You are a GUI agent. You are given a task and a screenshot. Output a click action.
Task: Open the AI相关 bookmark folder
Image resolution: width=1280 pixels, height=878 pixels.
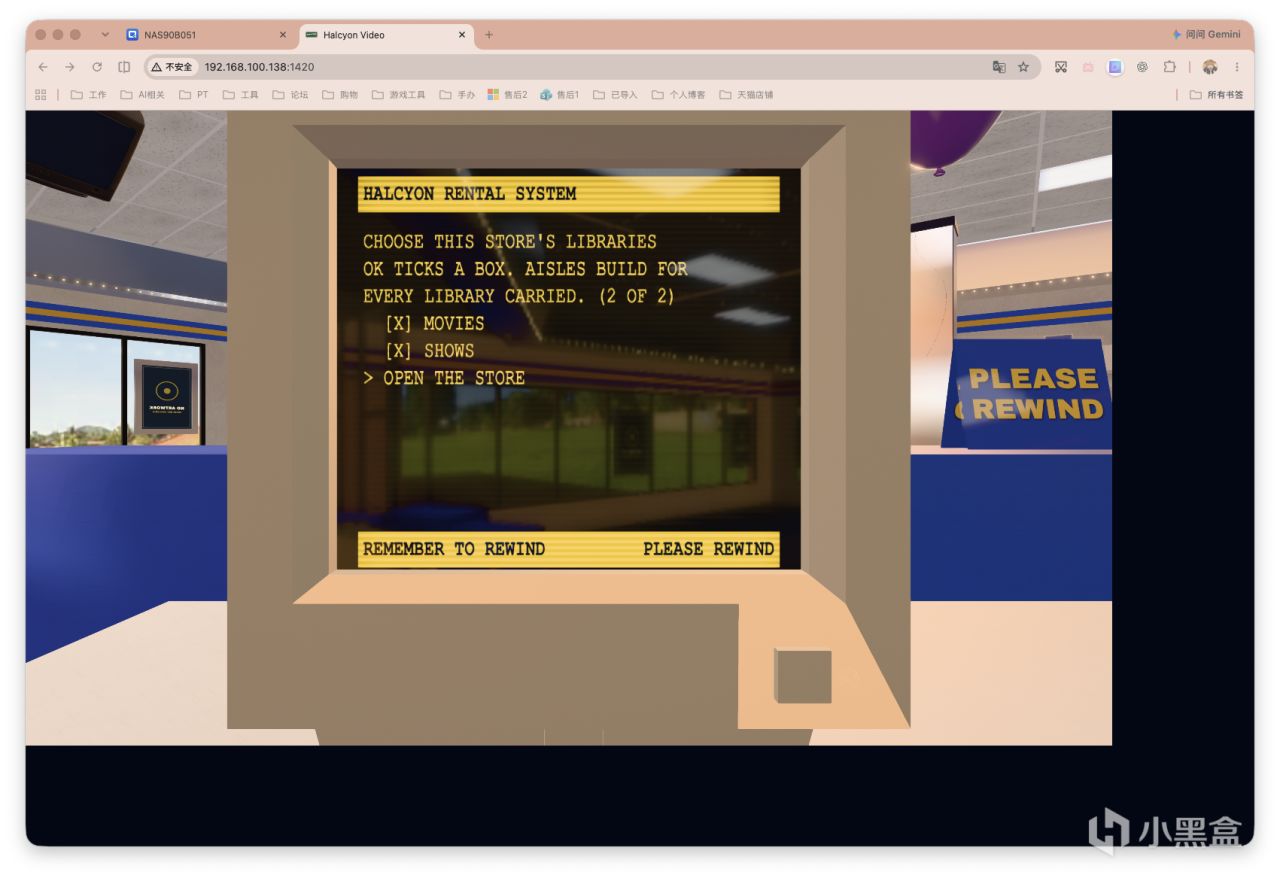click(143, 95)
